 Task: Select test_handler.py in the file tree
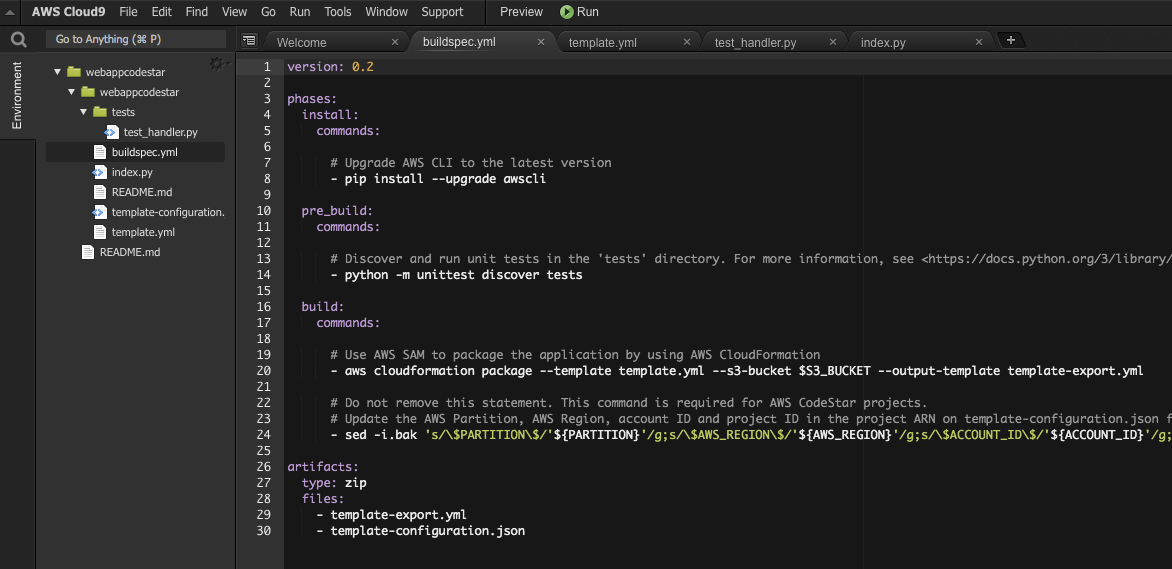click(x=161, y=132)
